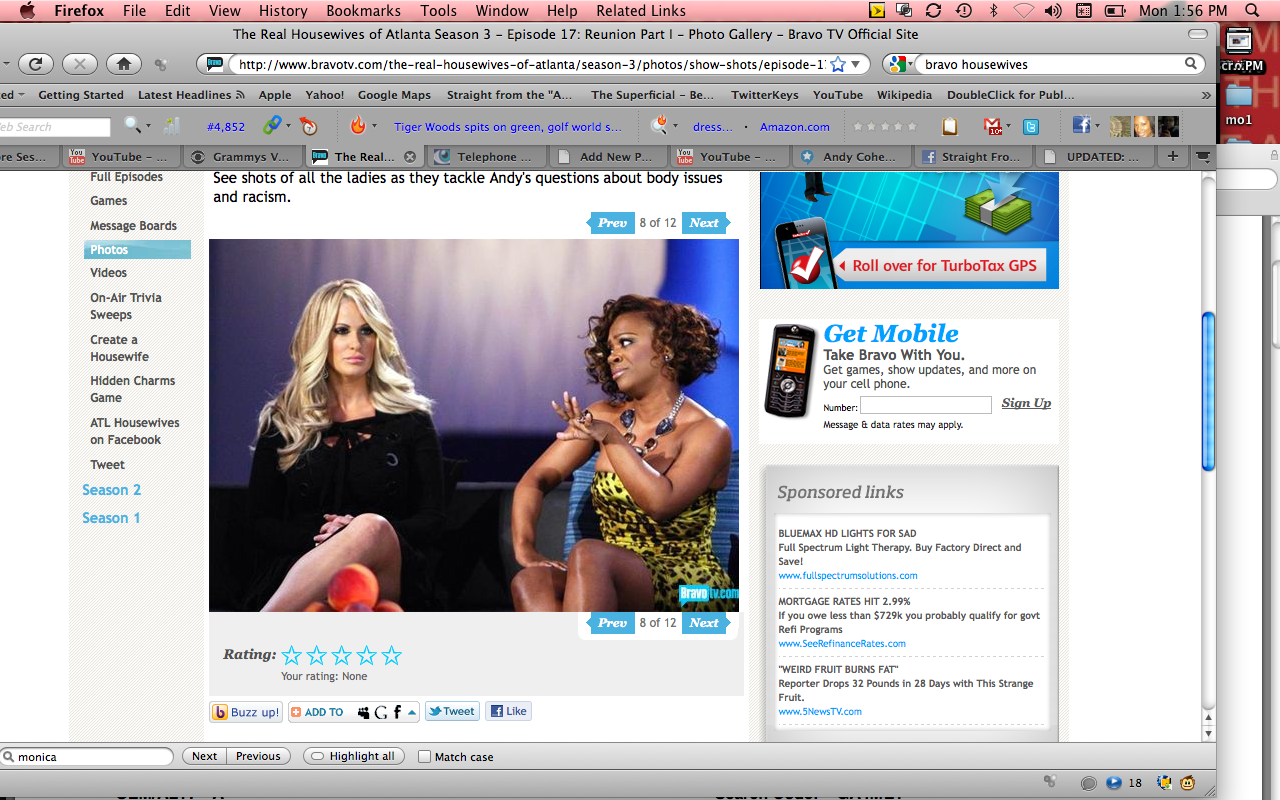Open the URL bar history dropdown
1280x800 pixels.
point(855,64)
